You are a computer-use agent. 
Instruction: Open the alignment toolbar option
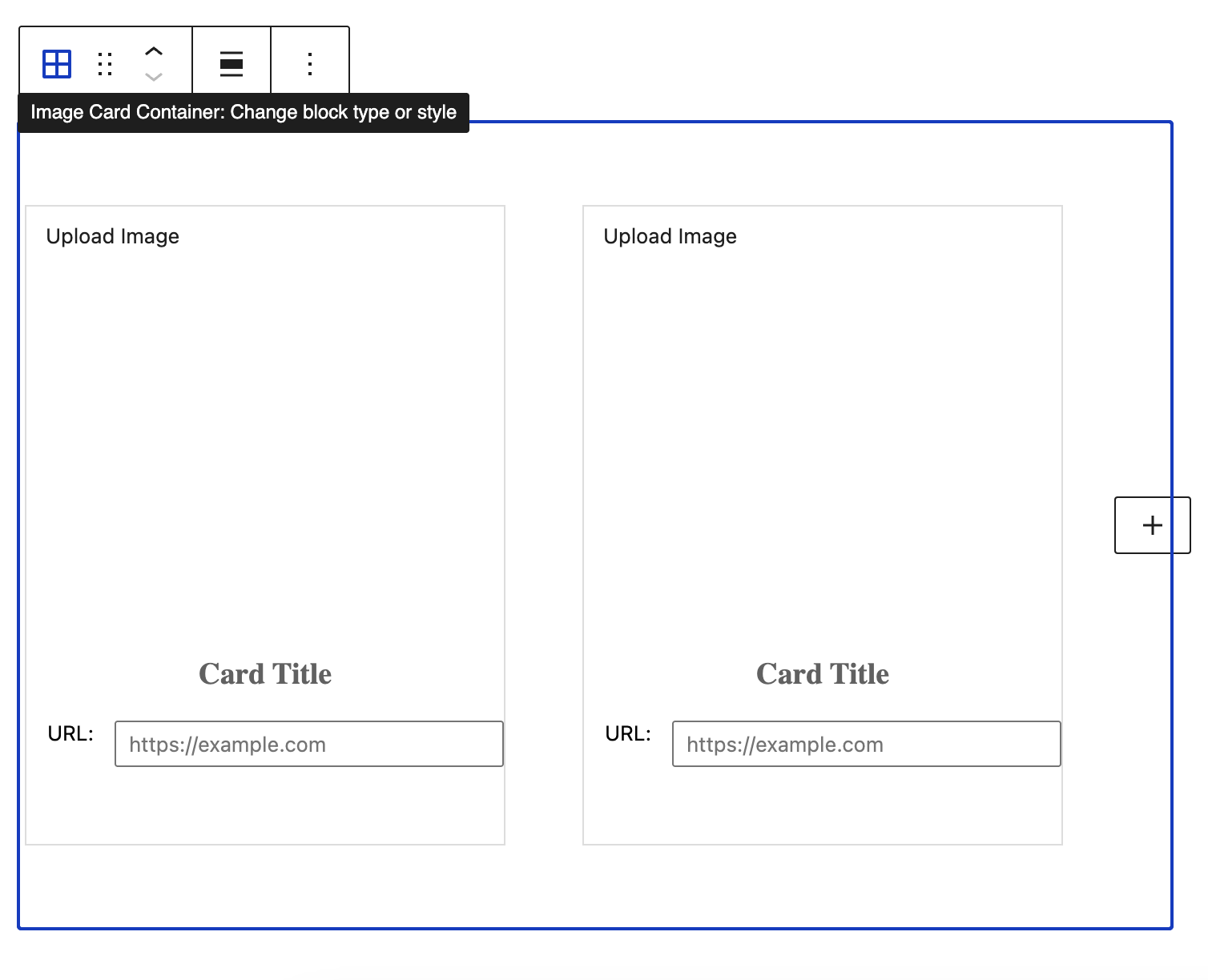click(x=232, y=64)
